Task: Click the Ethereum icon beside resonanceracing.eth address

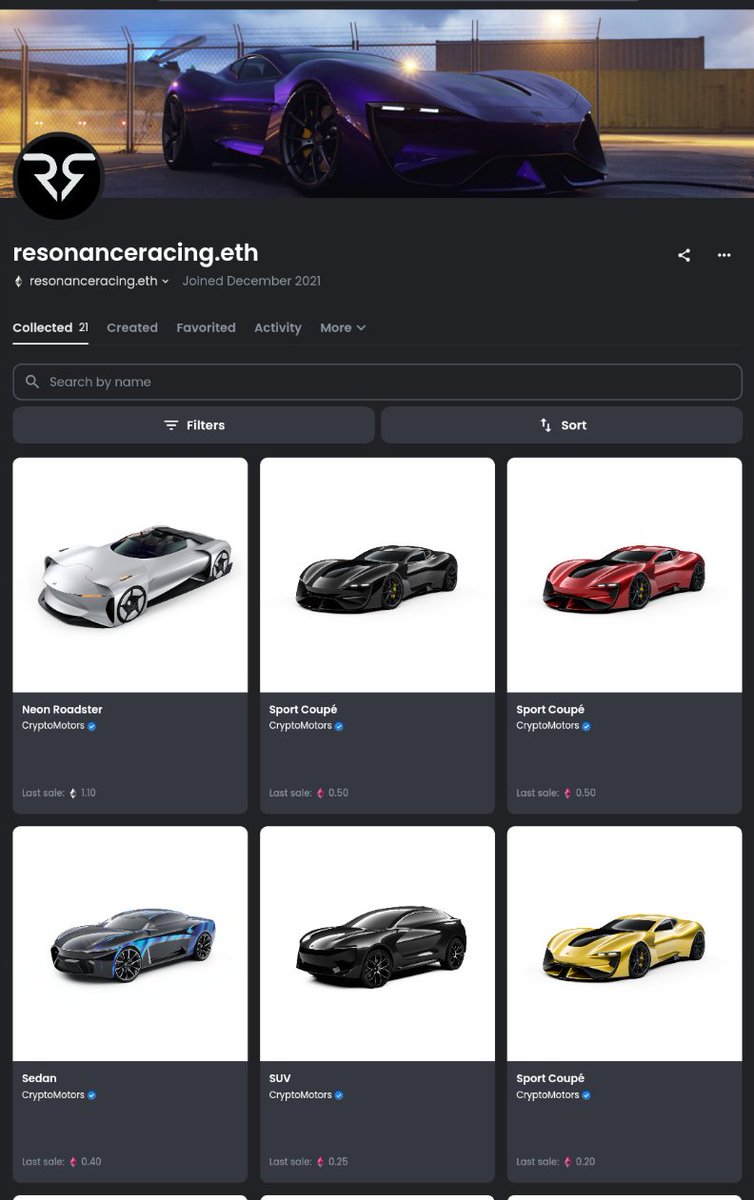Action: tap(18, 281)
